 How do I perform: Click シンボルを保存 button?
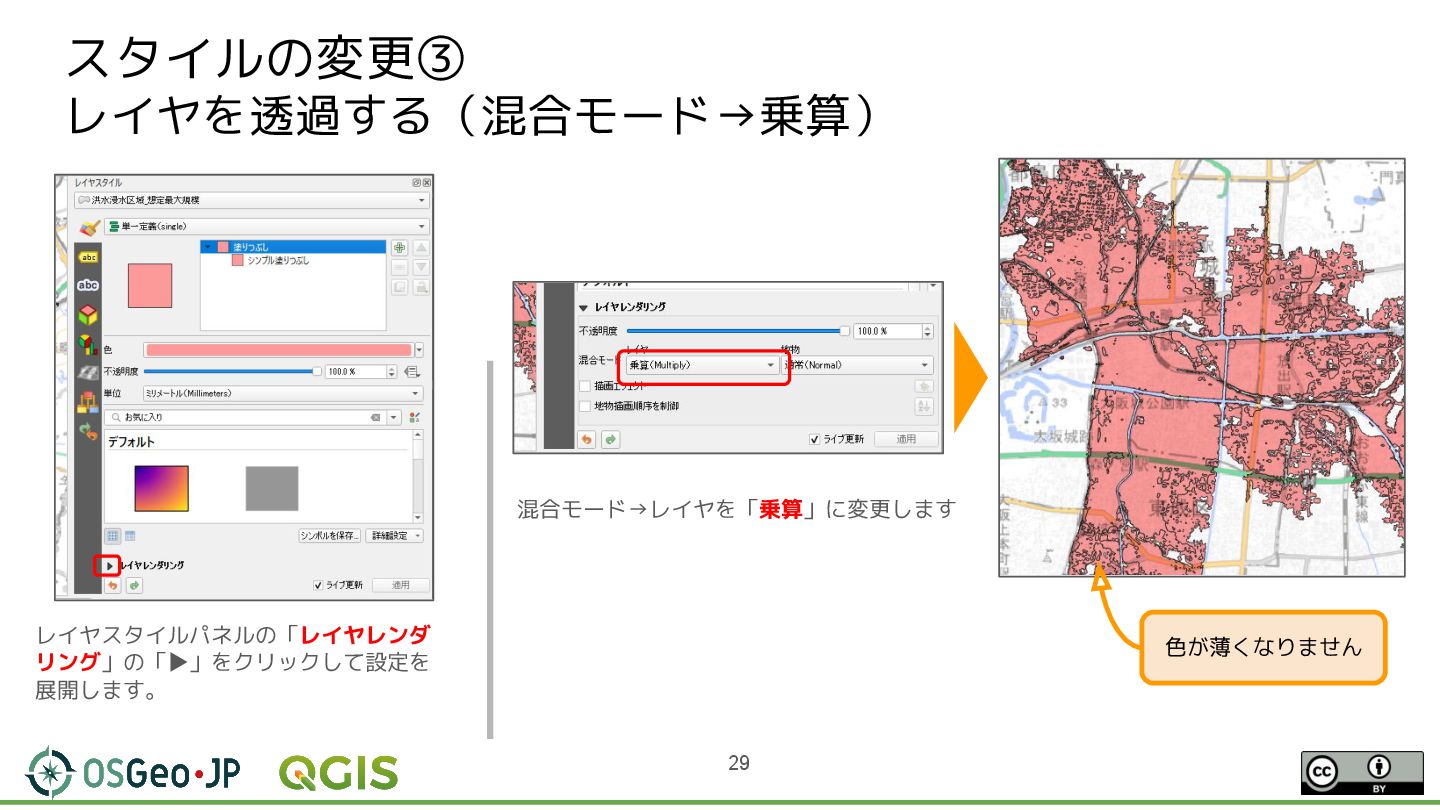point(330,536)
